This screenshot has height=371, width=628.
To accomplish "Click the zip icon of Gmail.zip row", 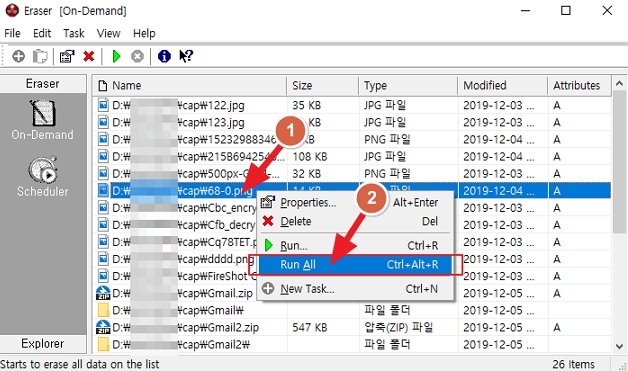I will click(x=103, y=293).
